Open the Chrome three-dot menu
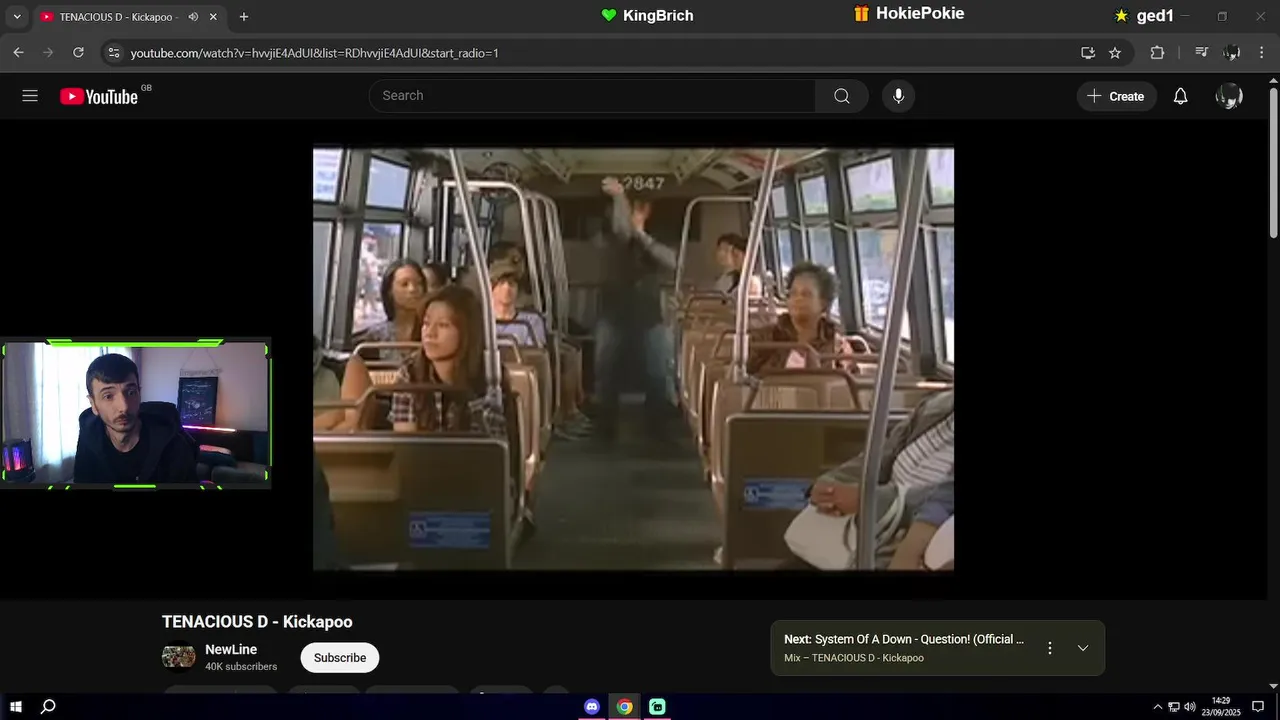The width and height of the screenshot is (1280, 720). point(1262,53)
